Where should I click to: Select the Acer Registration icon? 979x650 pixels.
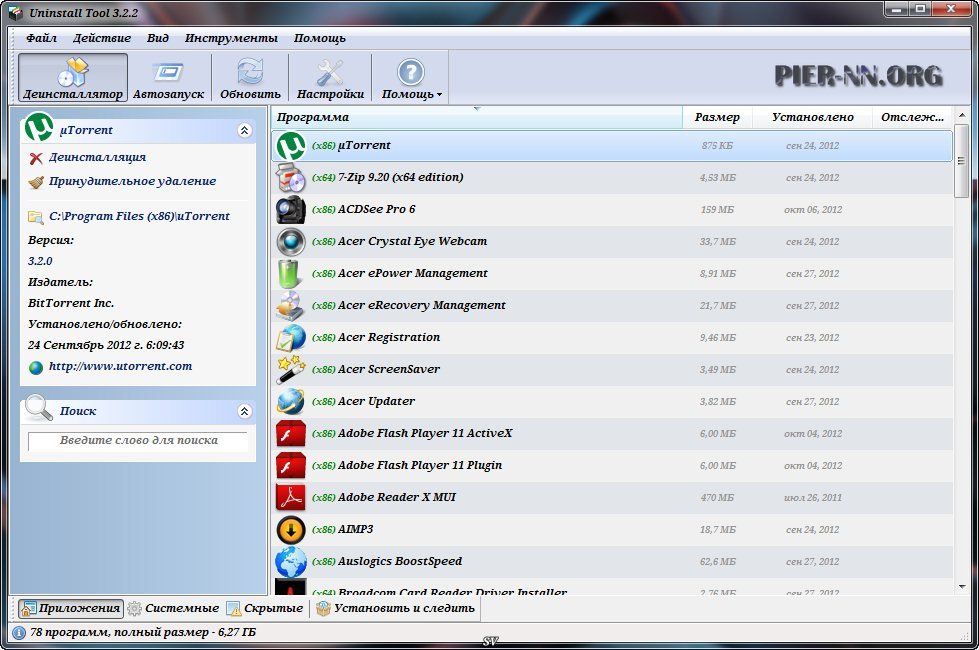(291, 338)
